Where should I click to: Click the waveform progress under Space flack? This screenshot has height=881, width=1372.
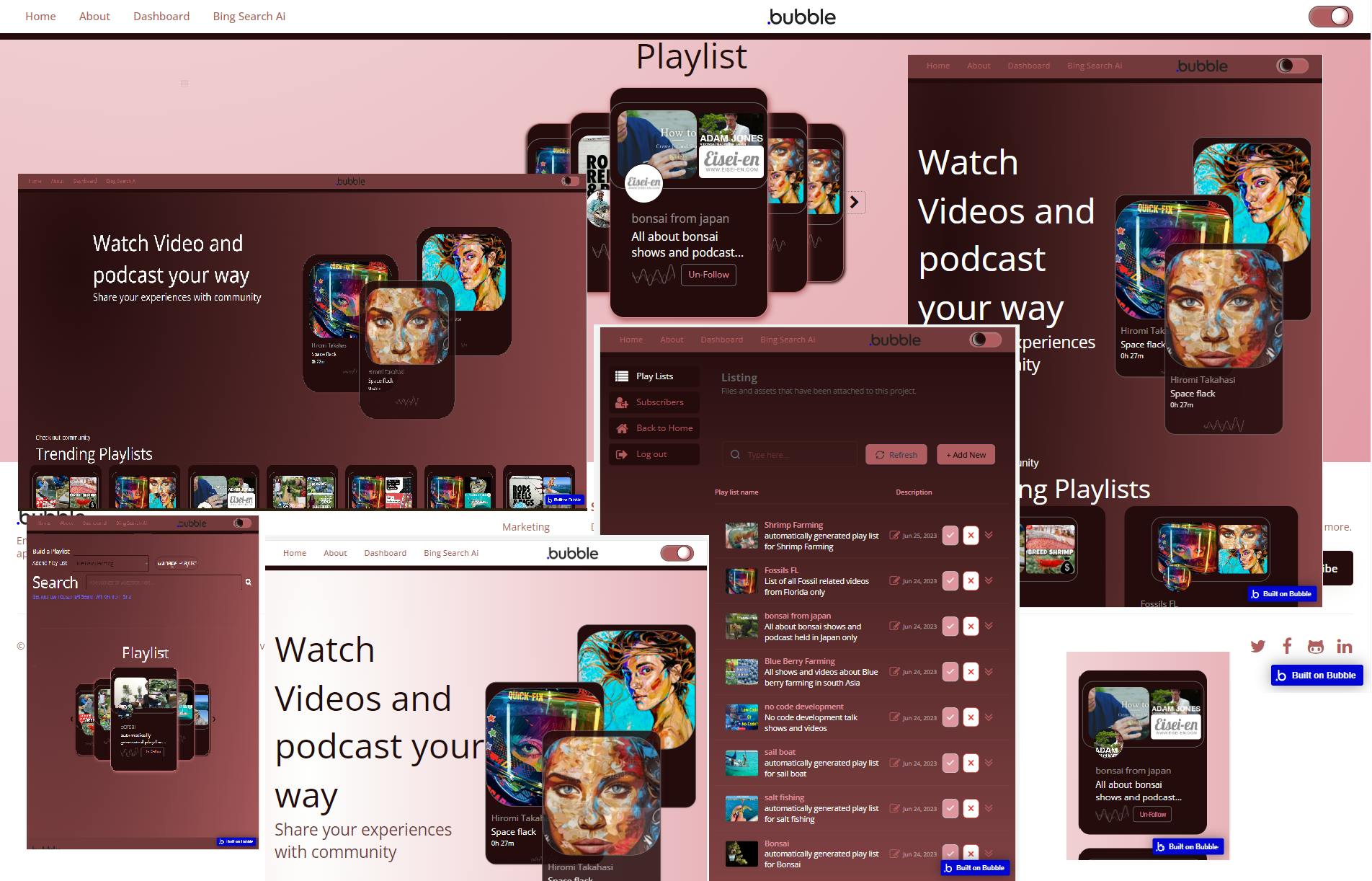(1223, 425)
